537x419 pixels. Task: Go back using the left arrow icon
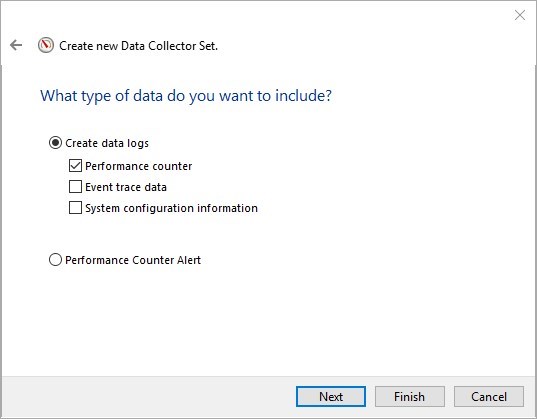(x=16, y=45)
